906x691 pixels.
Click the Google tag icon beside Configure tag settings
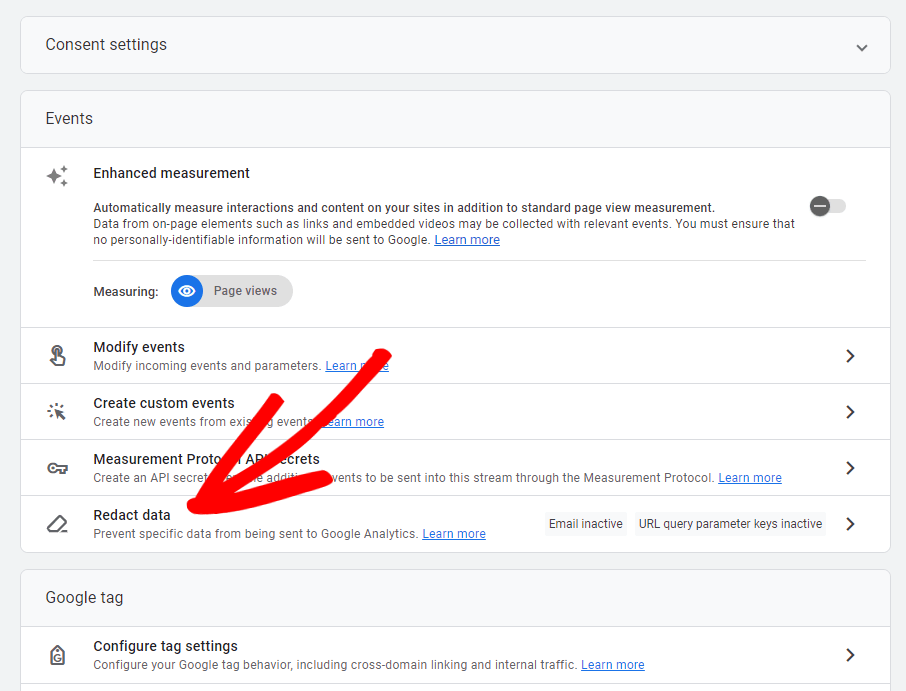tap(57, 654)
